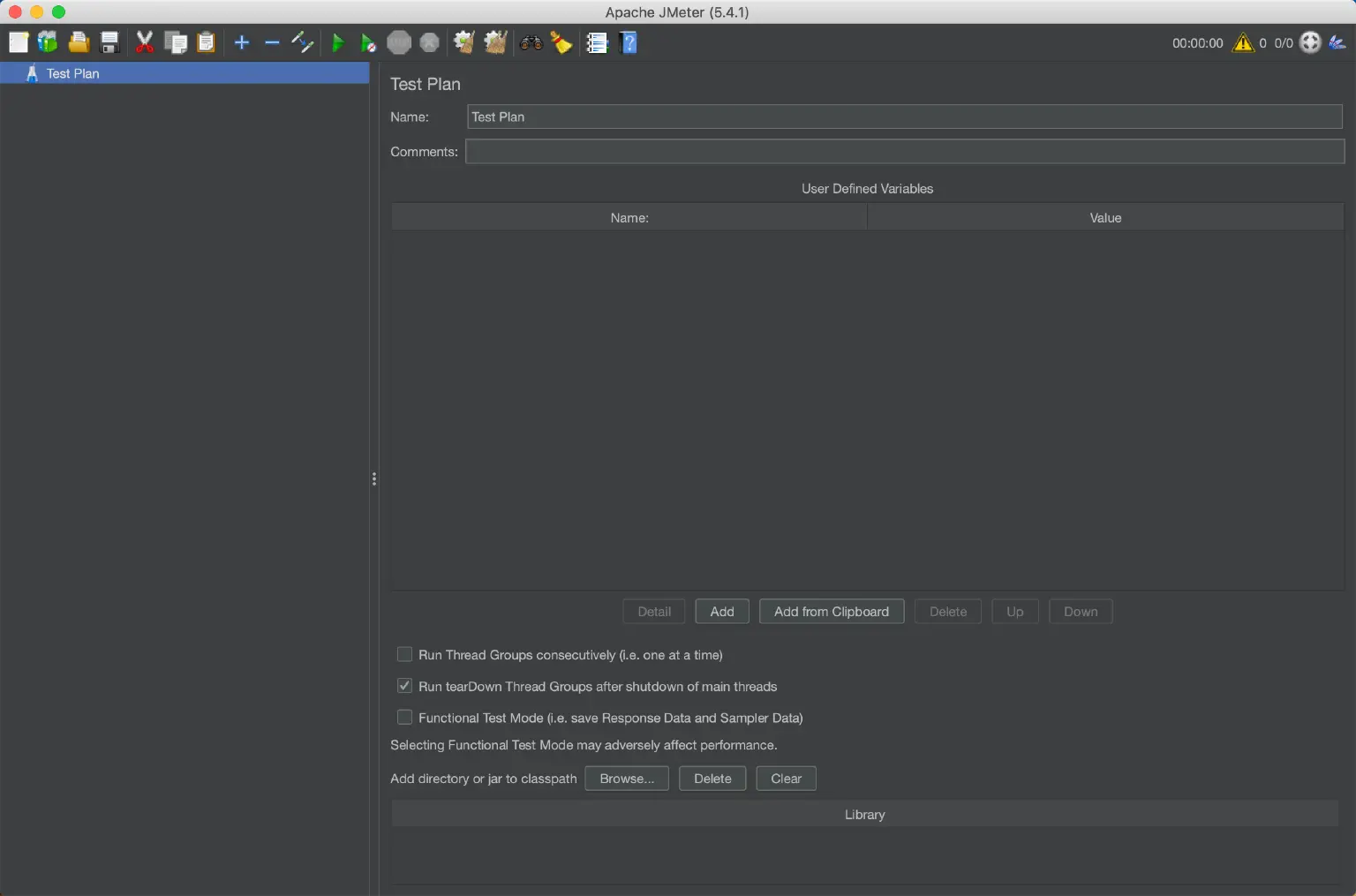
Task: Click the Clear All broom icon
Action: [495, 42]
